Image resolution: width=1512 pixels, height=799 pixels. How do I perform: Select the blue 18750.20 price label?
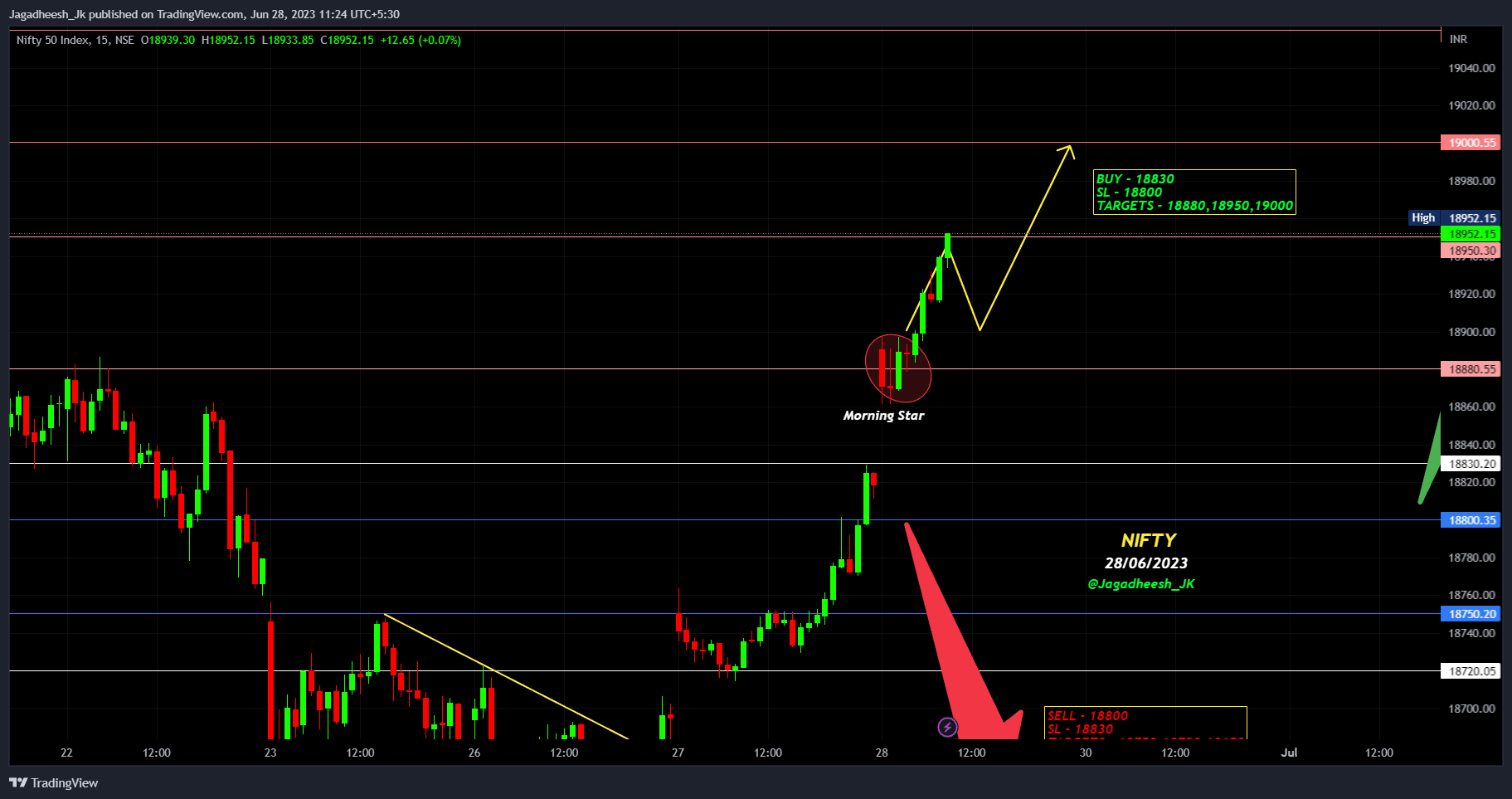[x=1471, y=614]
